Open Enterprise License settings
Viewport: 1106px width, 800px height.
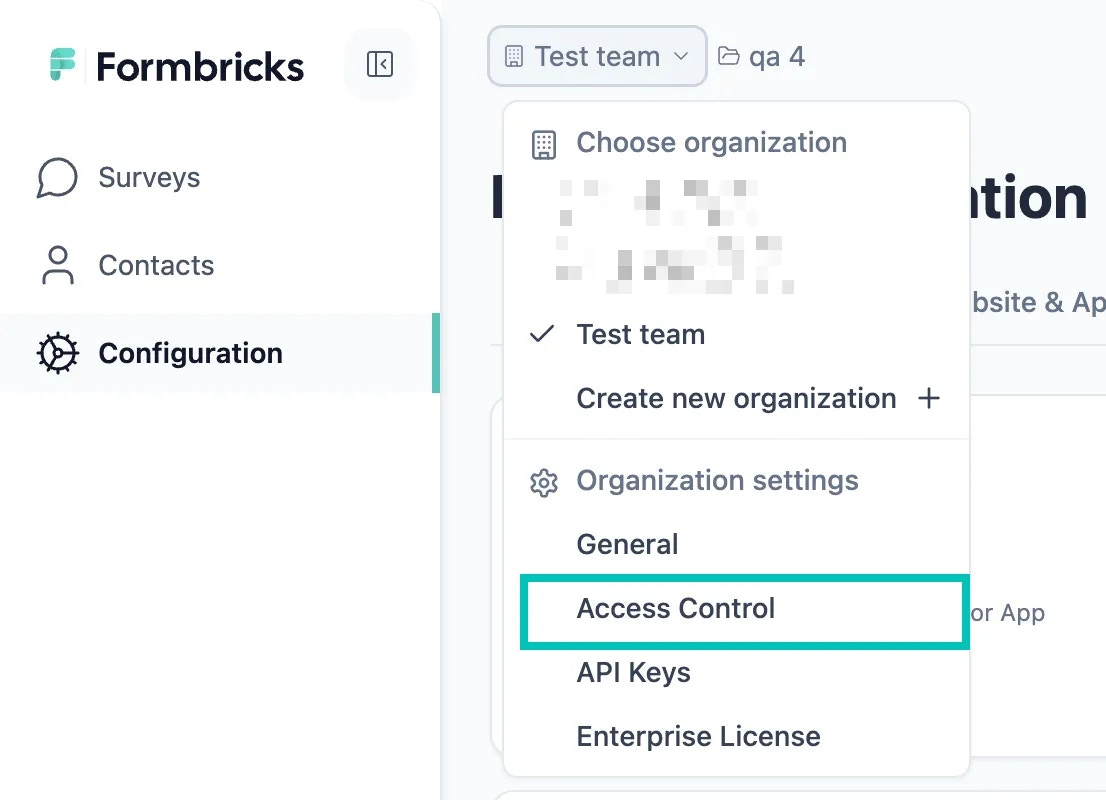[698, 737]
